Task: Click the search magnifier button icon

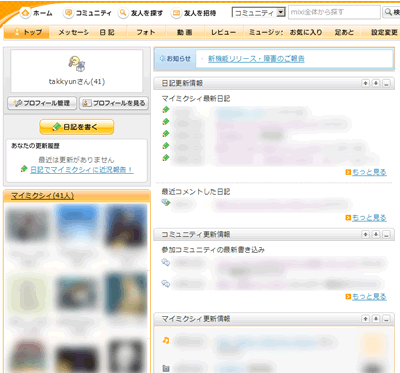Action: [389, 12]
